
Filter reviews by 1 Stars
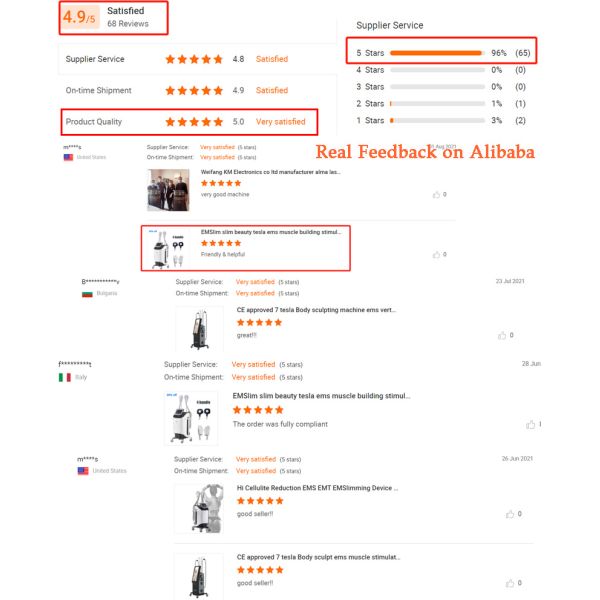(x=370, y=120)
